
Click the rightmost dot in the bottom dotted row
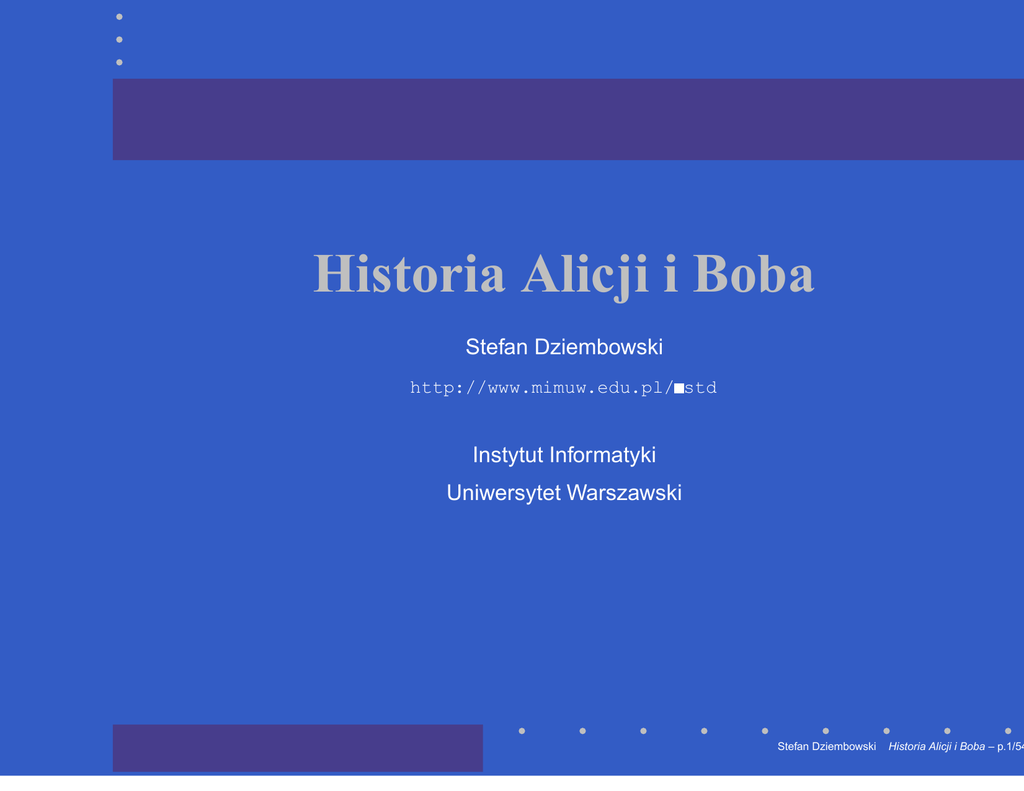click(1008, 731)
